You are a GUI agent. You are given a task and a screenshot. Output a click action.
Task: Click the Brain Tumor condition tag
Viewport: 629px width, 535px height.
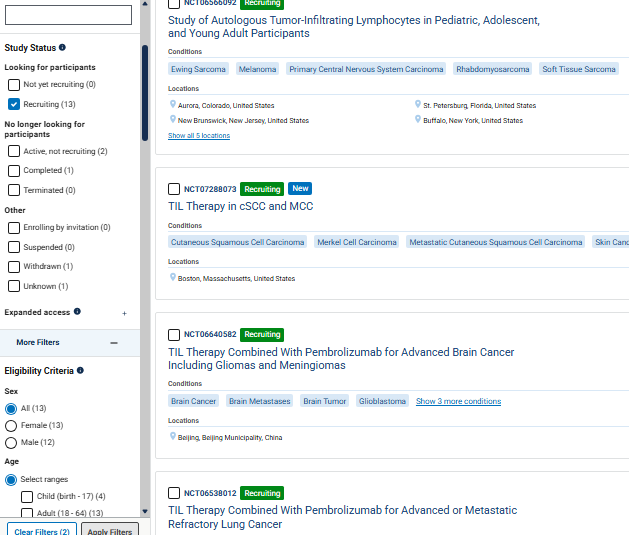click(x=325, y=401)
